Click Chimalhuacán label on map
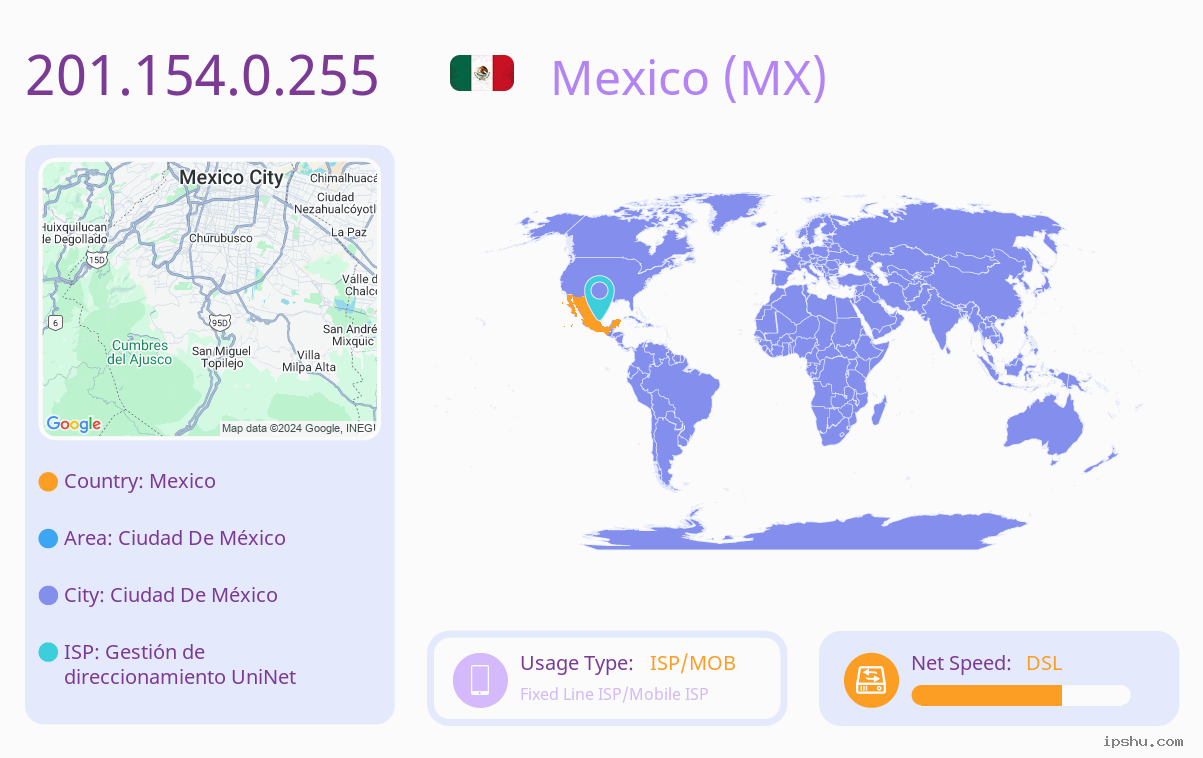 (343, 178)
